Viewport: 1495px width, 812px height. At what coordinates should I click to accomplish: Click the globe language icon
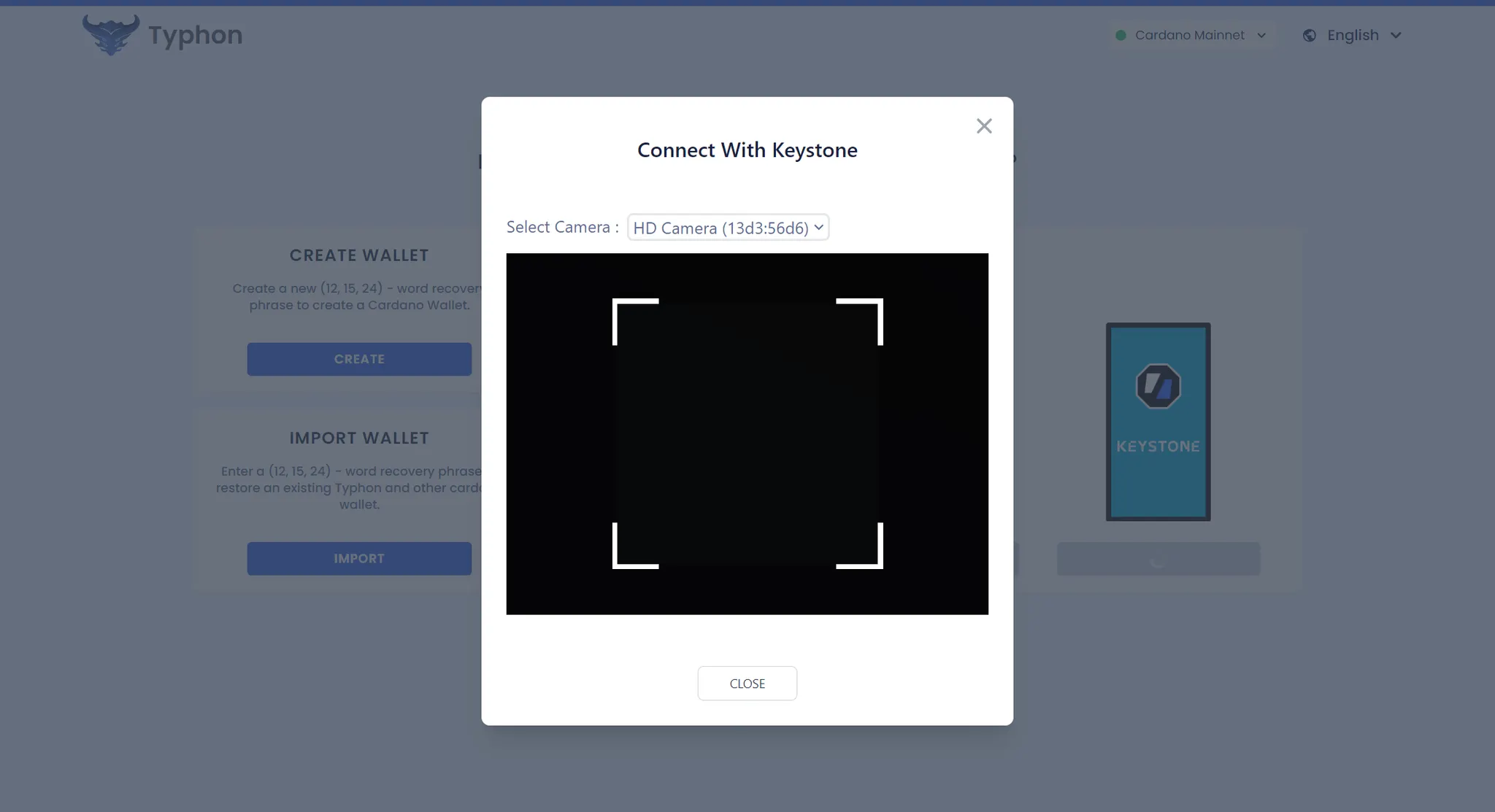pyautogui.click(x=1310, y=35)
